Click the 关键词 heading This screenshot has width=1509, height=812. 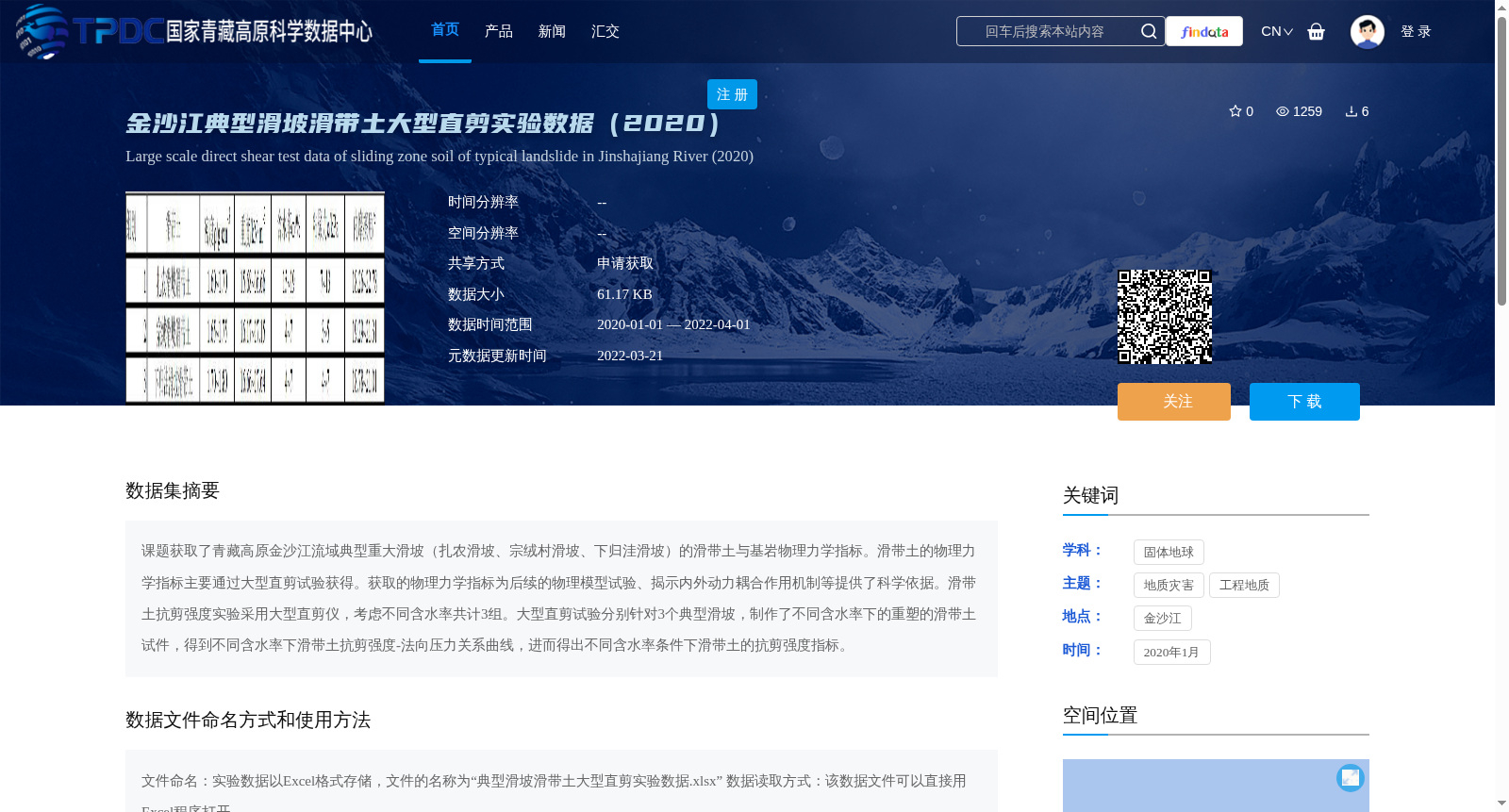click(1090, 495)
